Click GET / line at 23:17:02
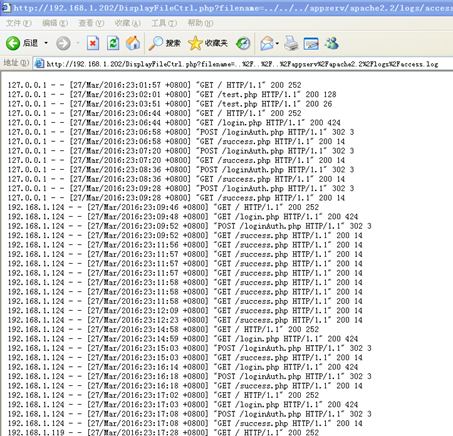Viewport: 453px width, 436px height. (163, 395)
